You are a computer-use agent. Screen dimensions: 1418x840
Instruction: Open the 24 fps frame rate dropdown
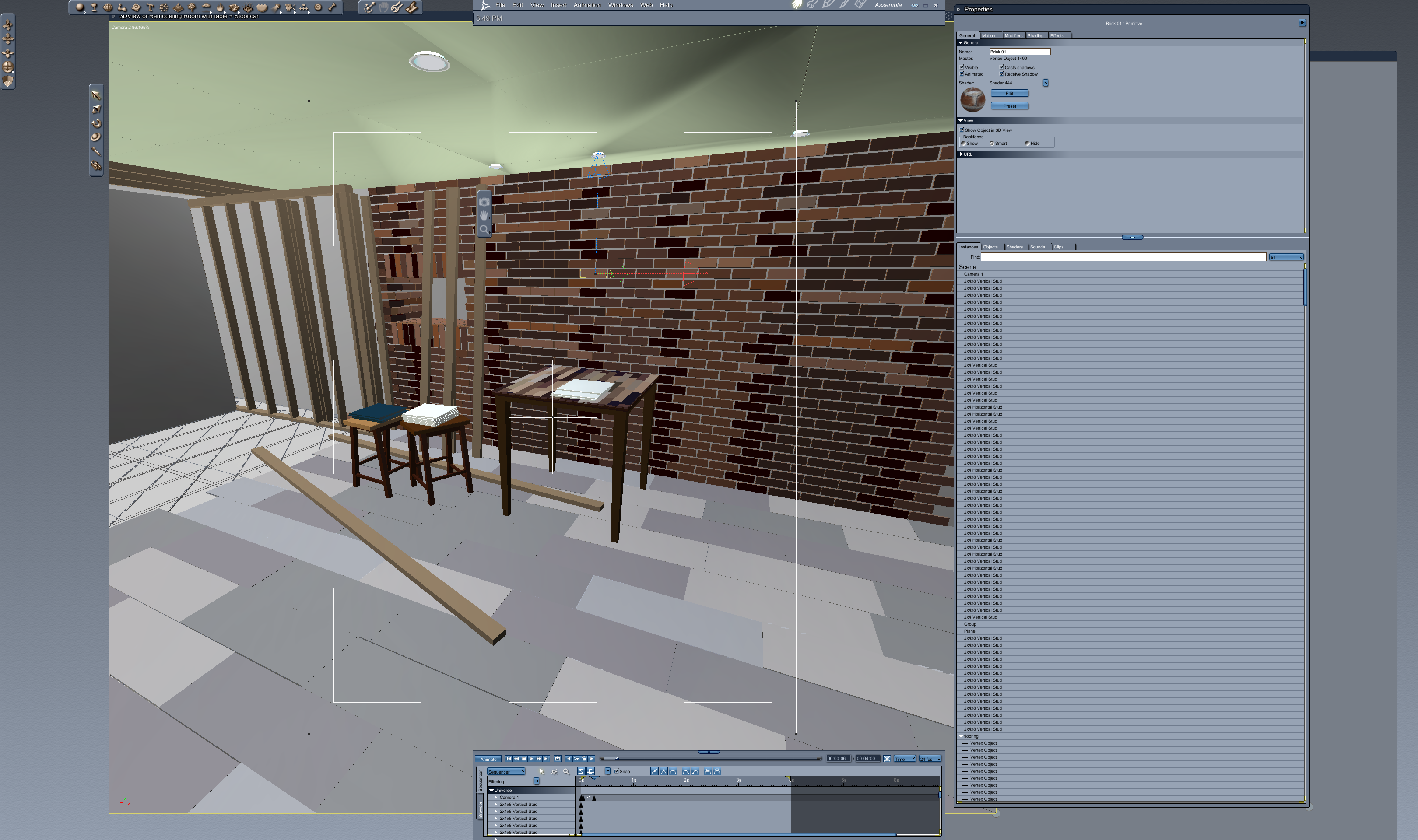click(930, 759)
